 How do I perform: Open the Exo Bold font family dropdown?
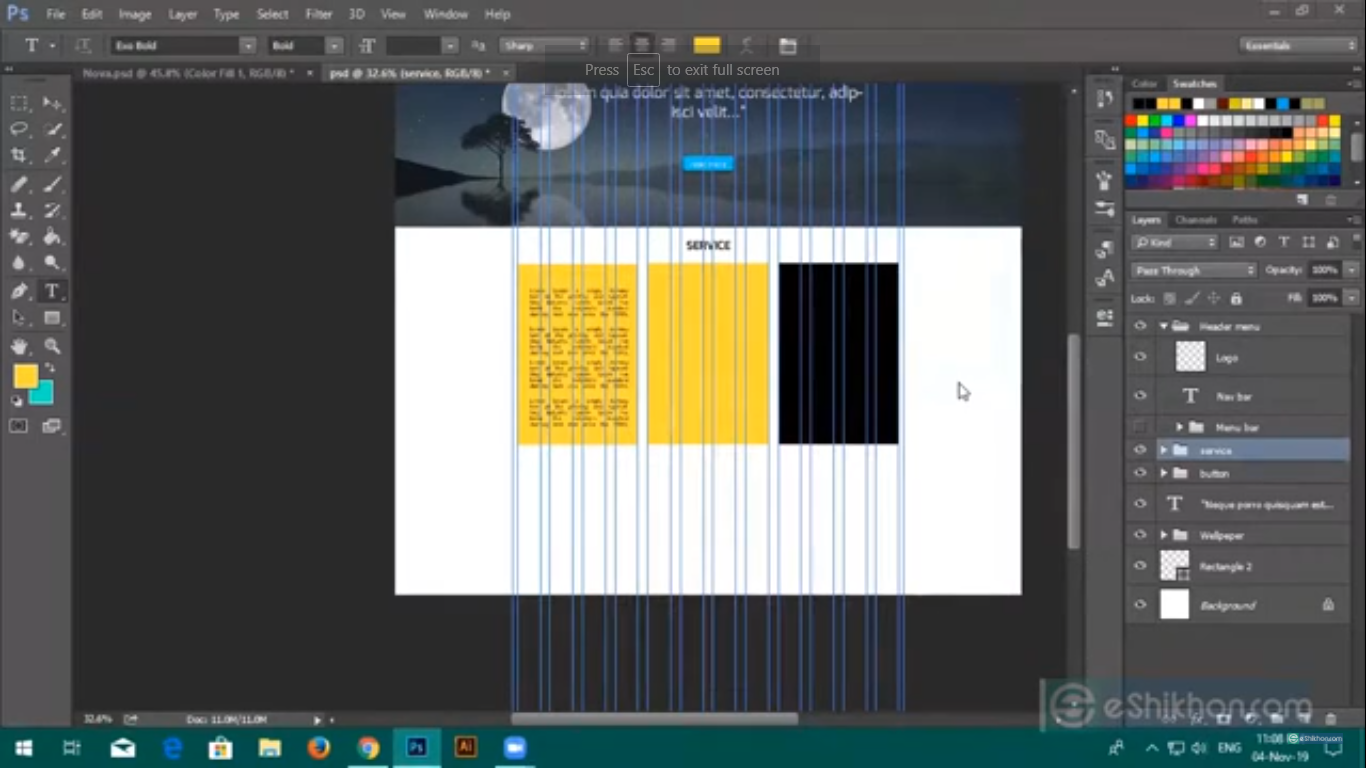(x=249, y=45)
